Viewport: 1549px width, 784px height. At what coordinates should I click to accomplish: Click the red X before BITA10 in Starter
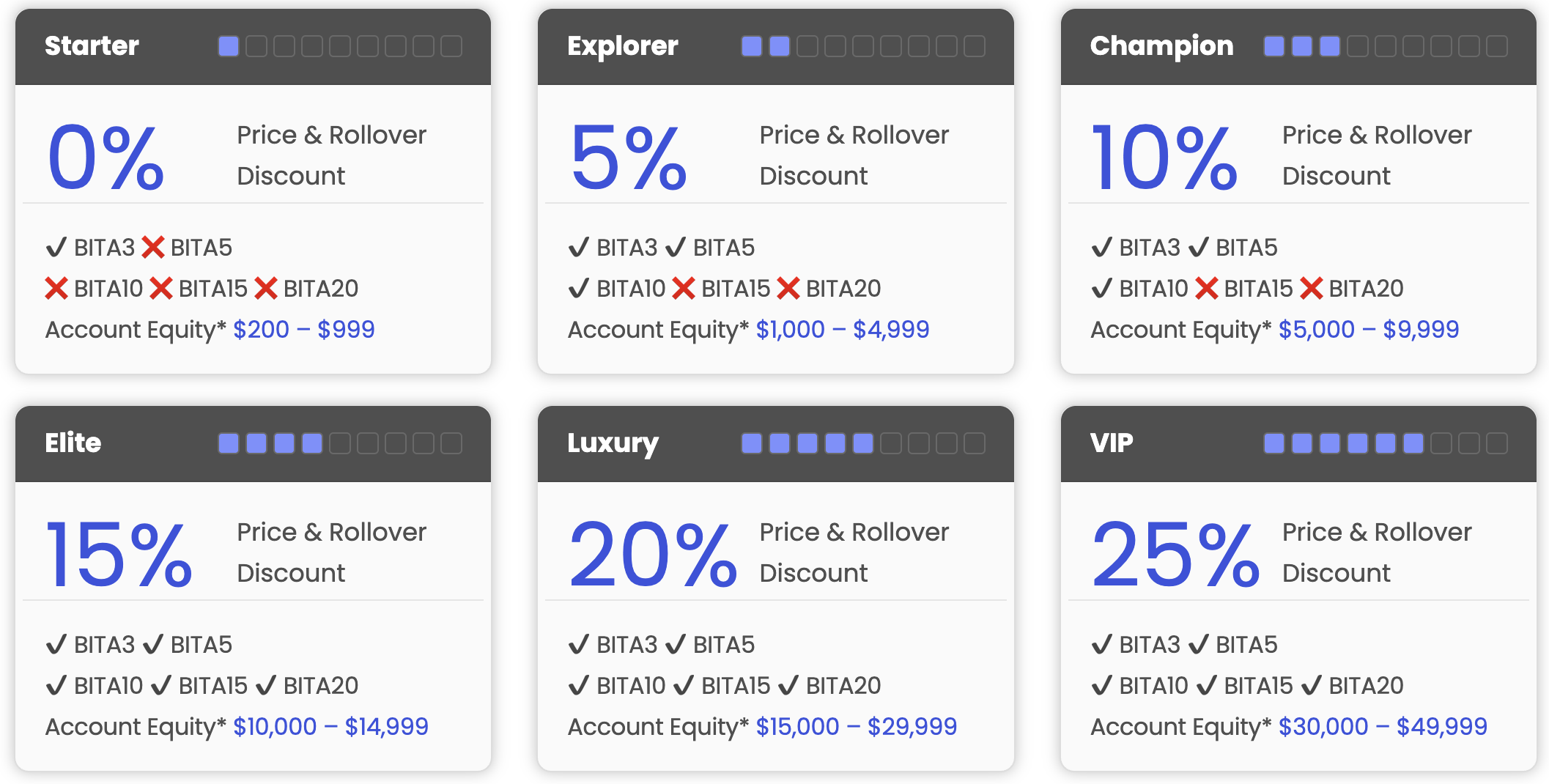coord(56,289)
